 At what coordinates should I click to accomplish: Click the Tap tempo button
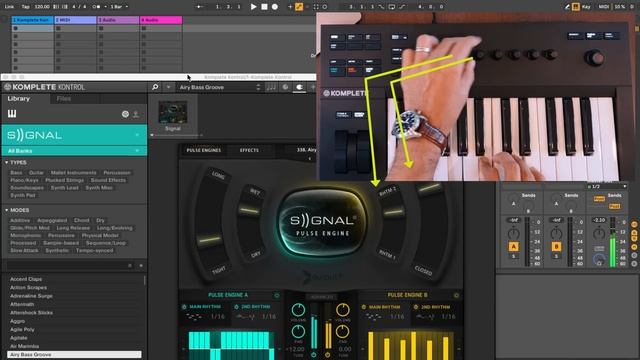(x=25, y=7)
